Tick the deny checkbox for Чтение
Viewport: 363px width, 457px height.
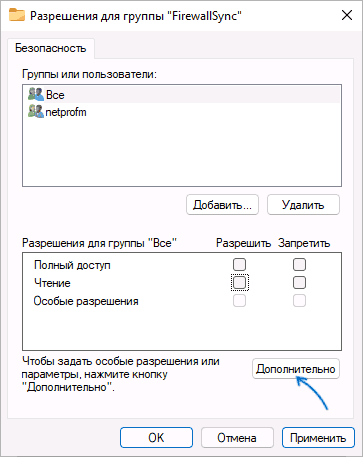pyautogui.click(x=299, y=283)
